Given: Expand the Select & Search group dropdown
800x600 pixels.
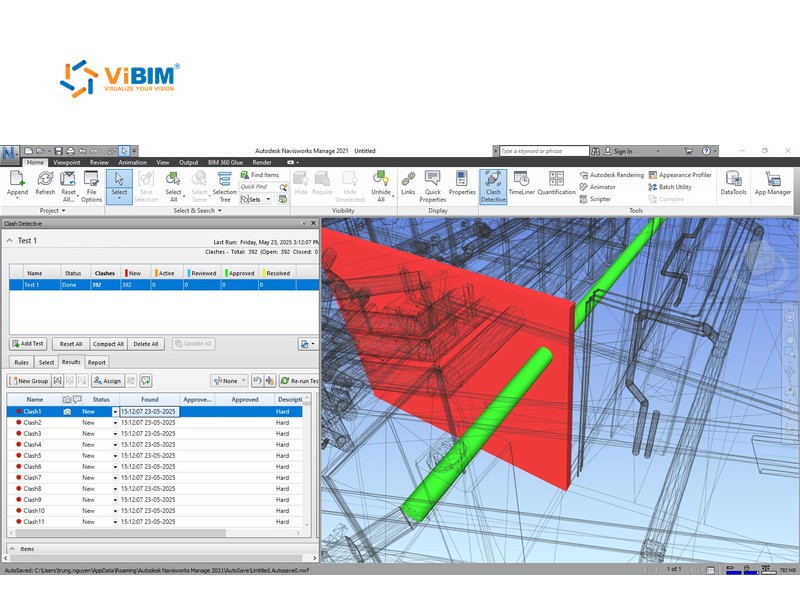Looking at the screenshot, I should tap(197, 210).
